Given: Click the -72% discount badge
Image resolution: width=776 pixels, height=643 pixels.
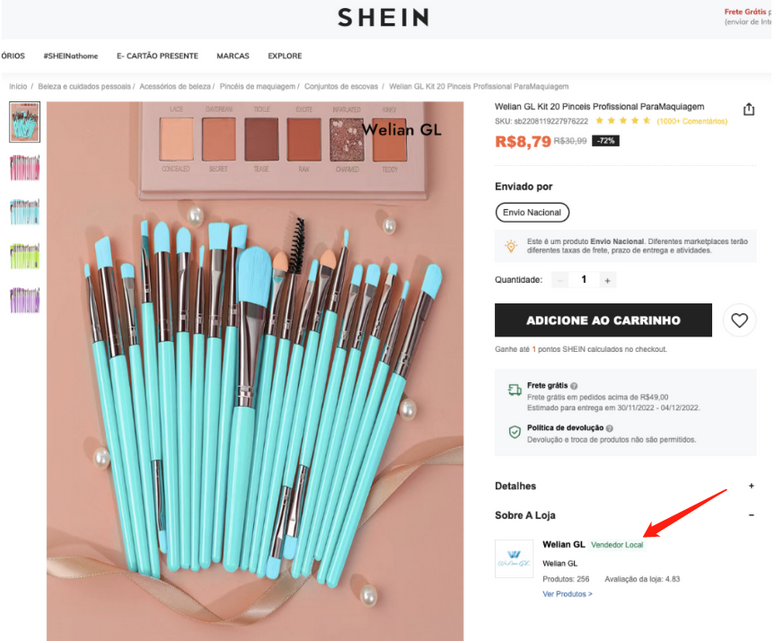Looking at the screenshot, I should pos(605,141).
